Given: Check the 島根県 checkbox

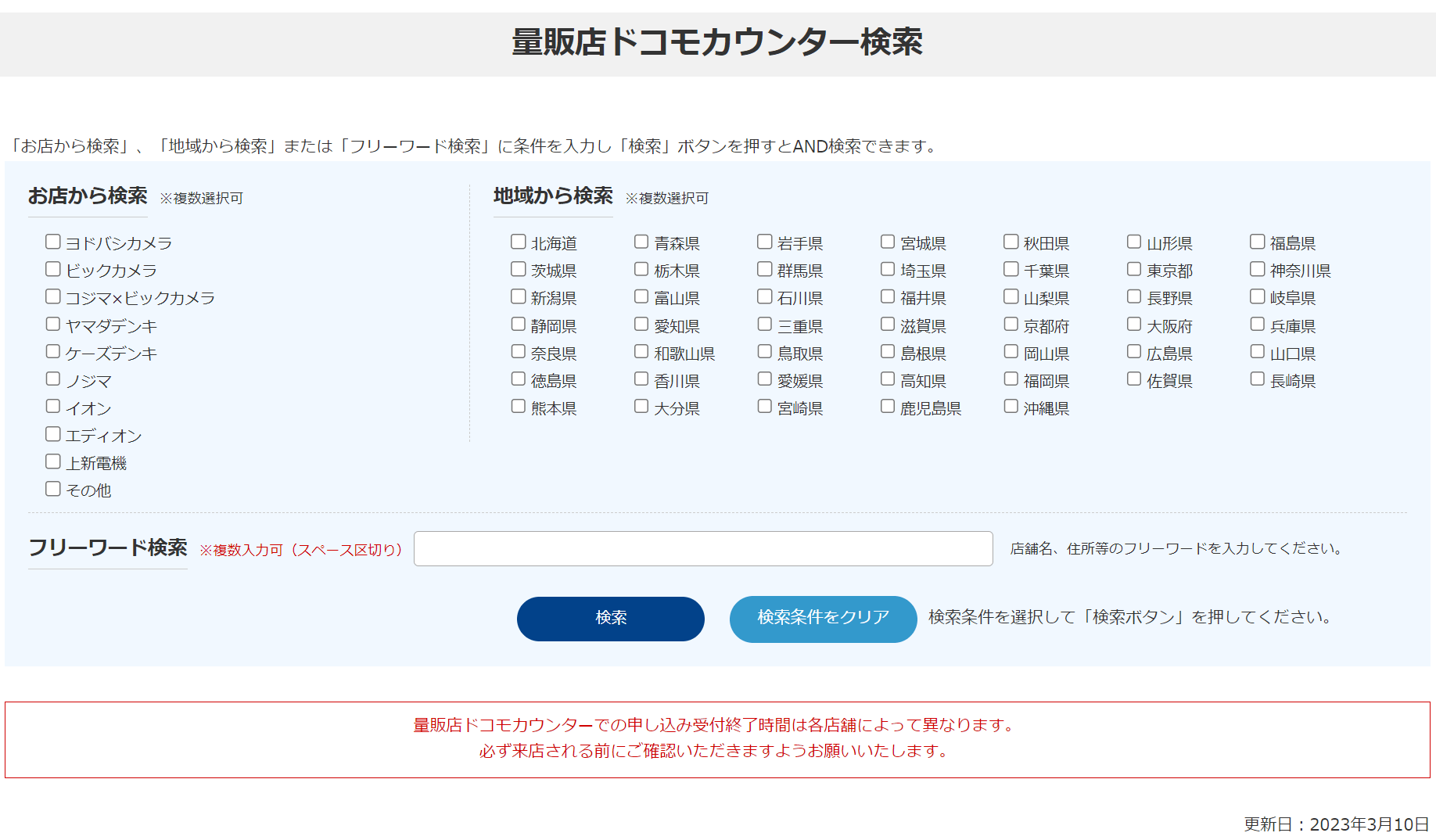Looking at the screenshot, I should (888, 351).
